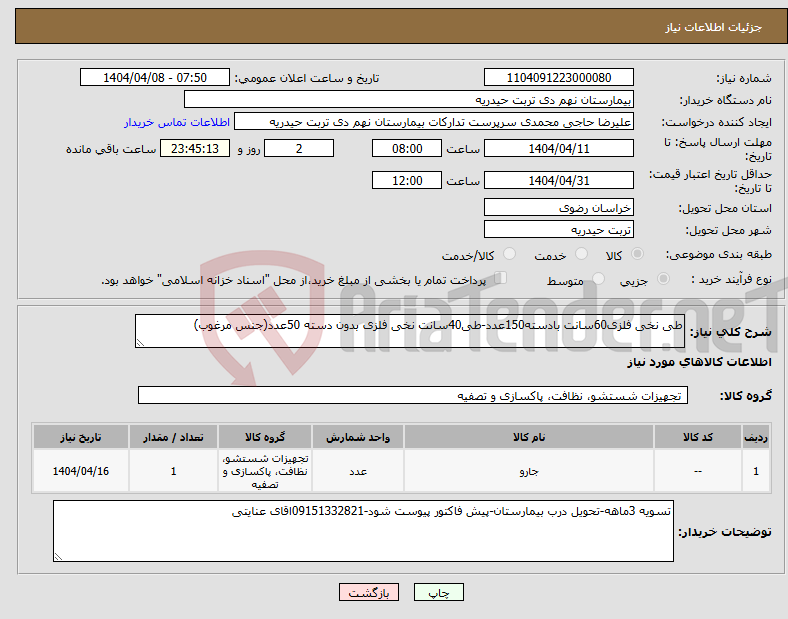Viewport: 788px width, 619px height.
Task: Select the خدمت radio button
Action: [581, 254]
